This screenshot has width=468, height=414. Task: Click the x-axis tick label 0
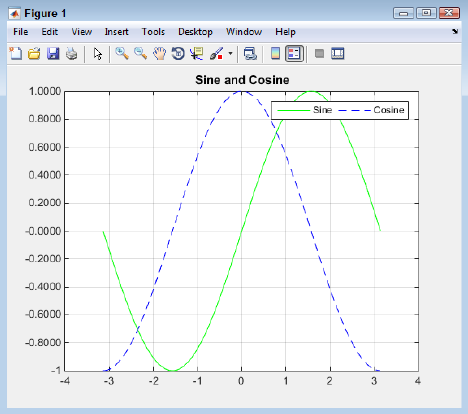click(x=241, y=381)
